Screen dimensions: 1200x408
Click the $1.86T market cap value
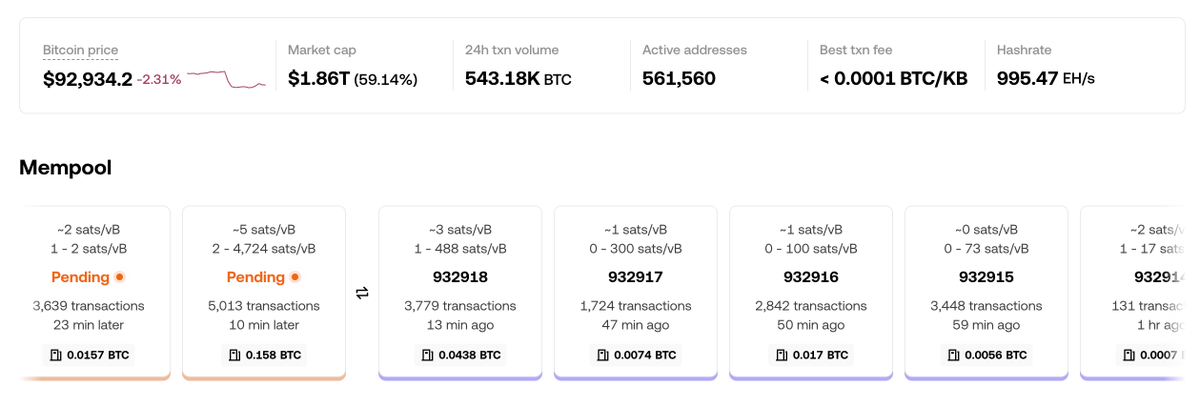tap(318, 79)
